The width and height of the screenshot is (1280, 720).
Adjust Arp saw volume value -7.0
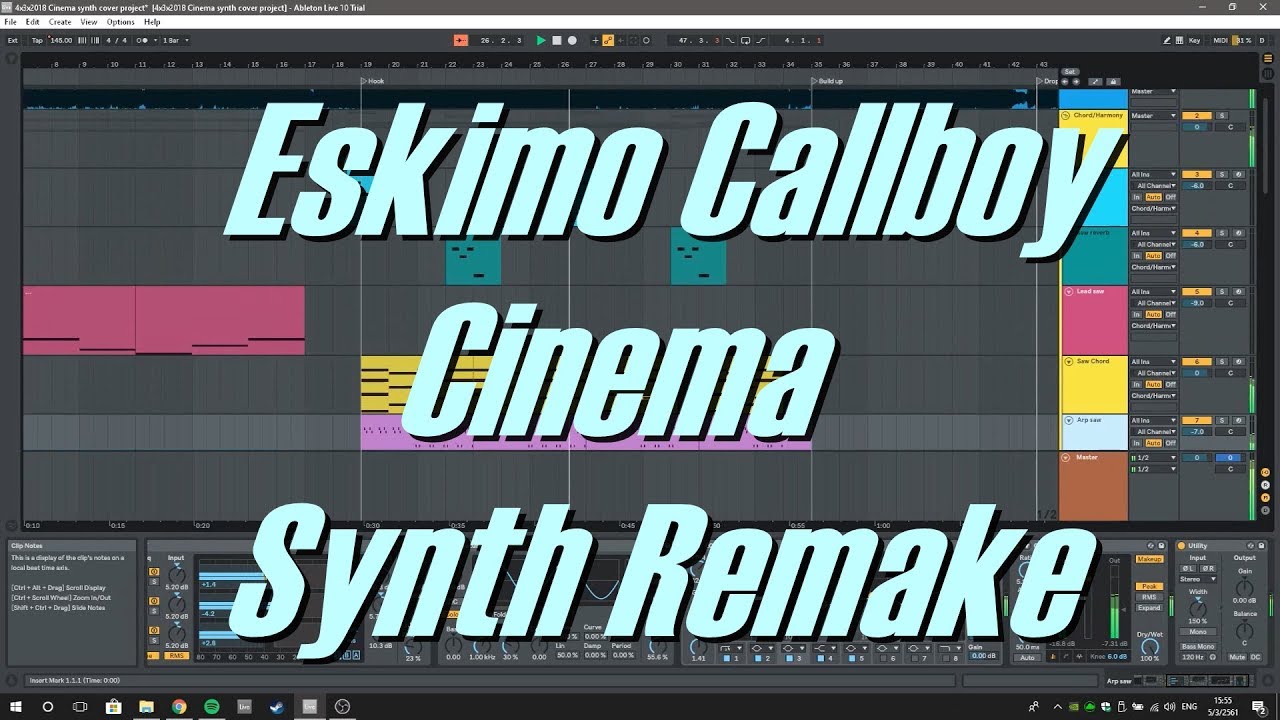tap(1197, 432)
